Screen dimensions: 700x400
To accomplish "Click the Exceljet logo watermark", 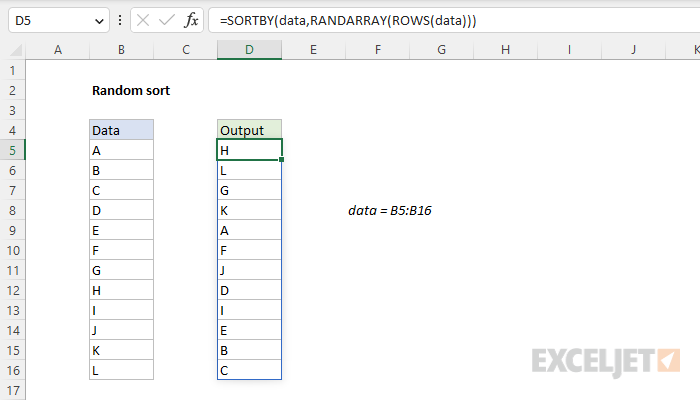I will click(x=606, y=362).
